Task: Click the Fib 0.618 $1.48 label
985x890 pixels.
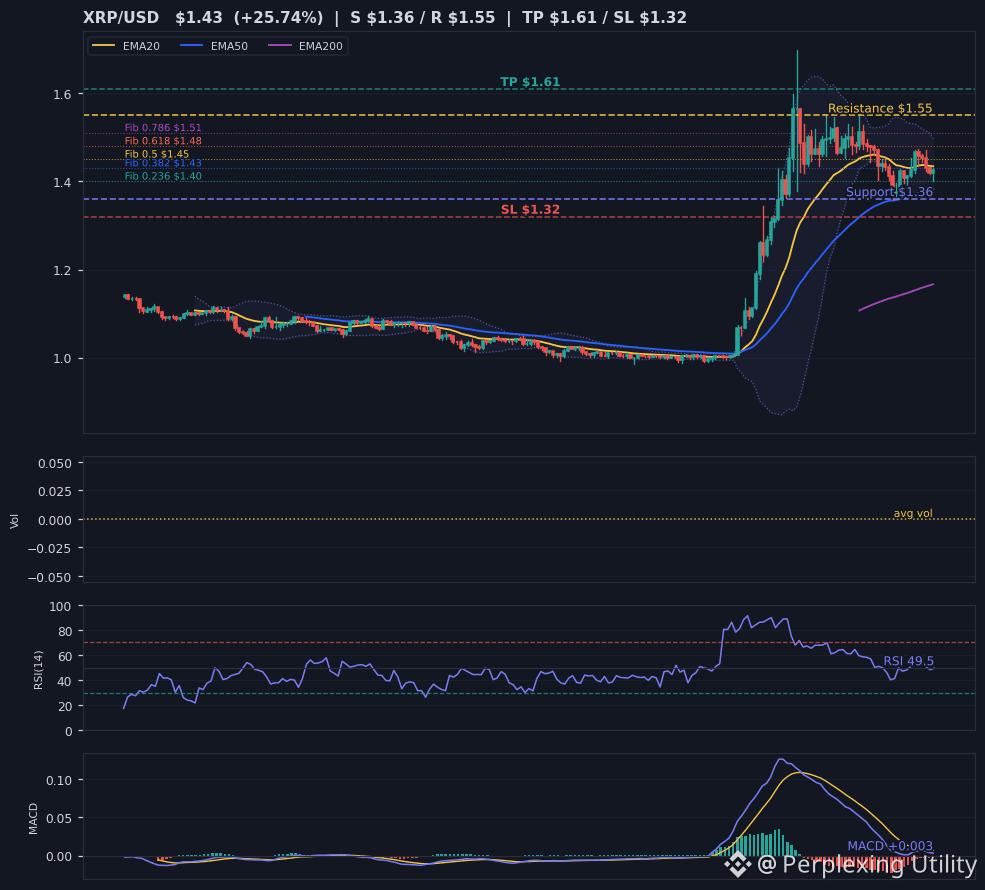Action: (163, 141)
